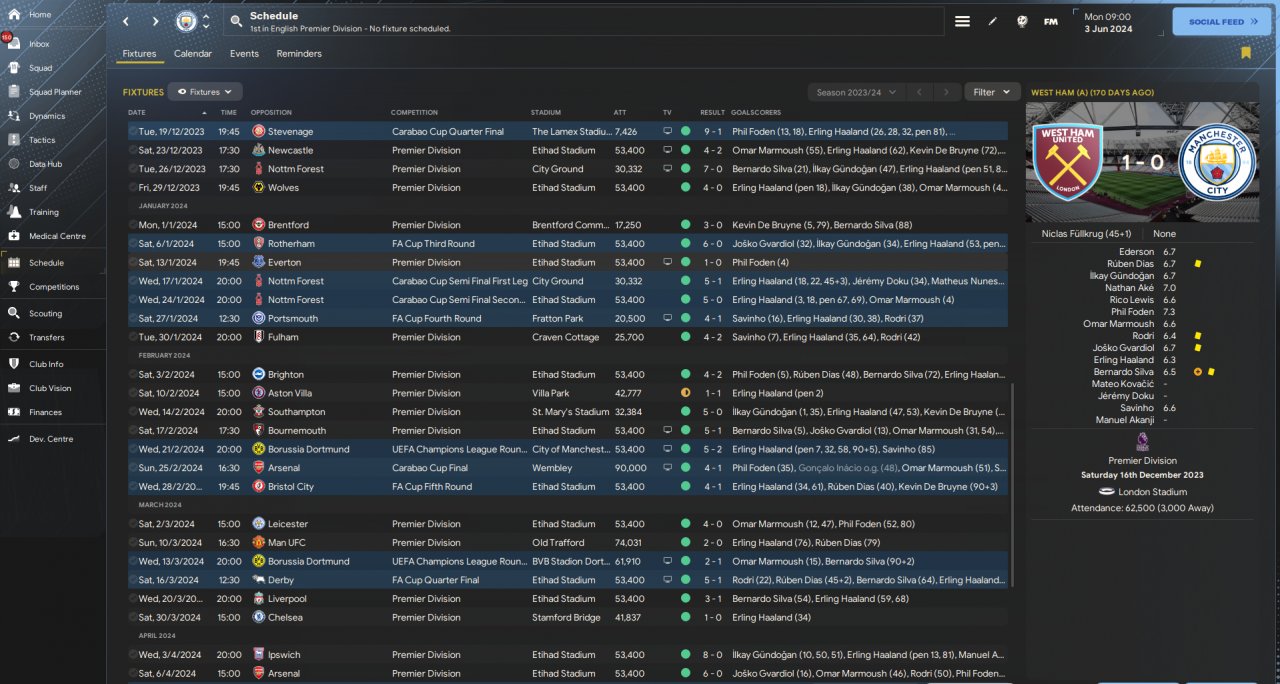Click the Newcastle opposition link

coord(290,150)
